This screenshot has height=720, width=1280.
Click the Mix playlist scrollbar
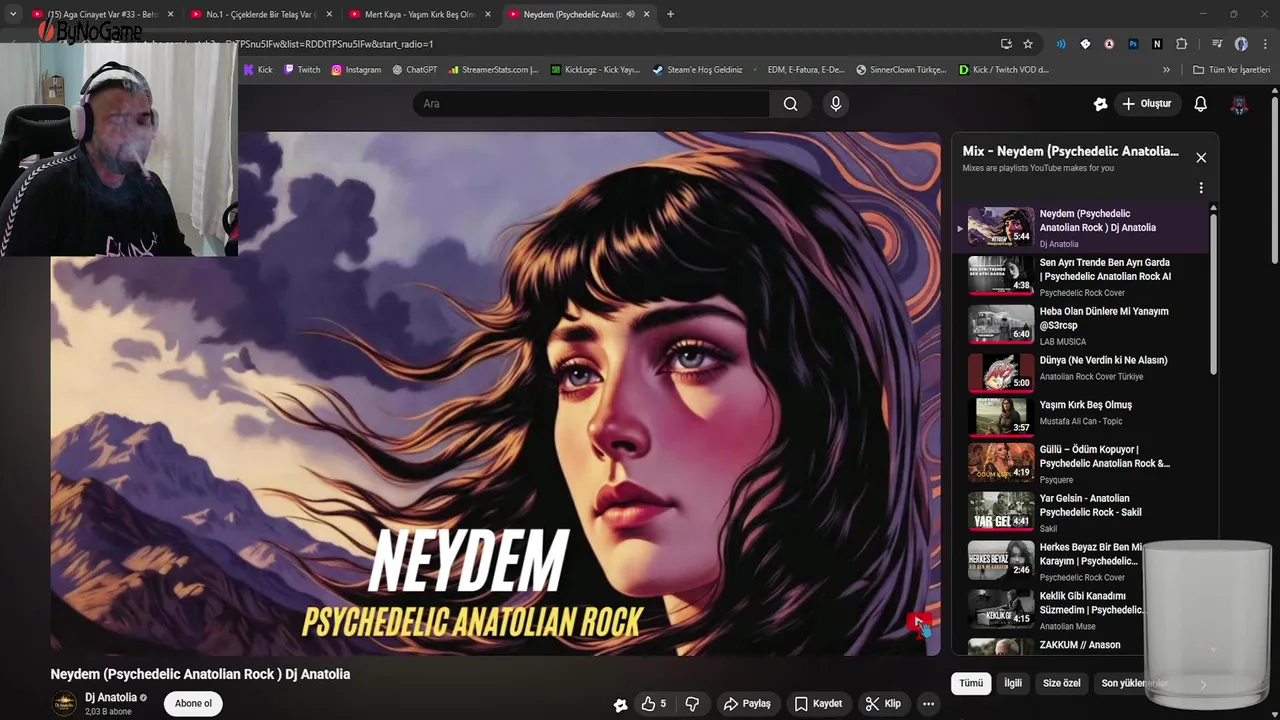click(1214, 294)
